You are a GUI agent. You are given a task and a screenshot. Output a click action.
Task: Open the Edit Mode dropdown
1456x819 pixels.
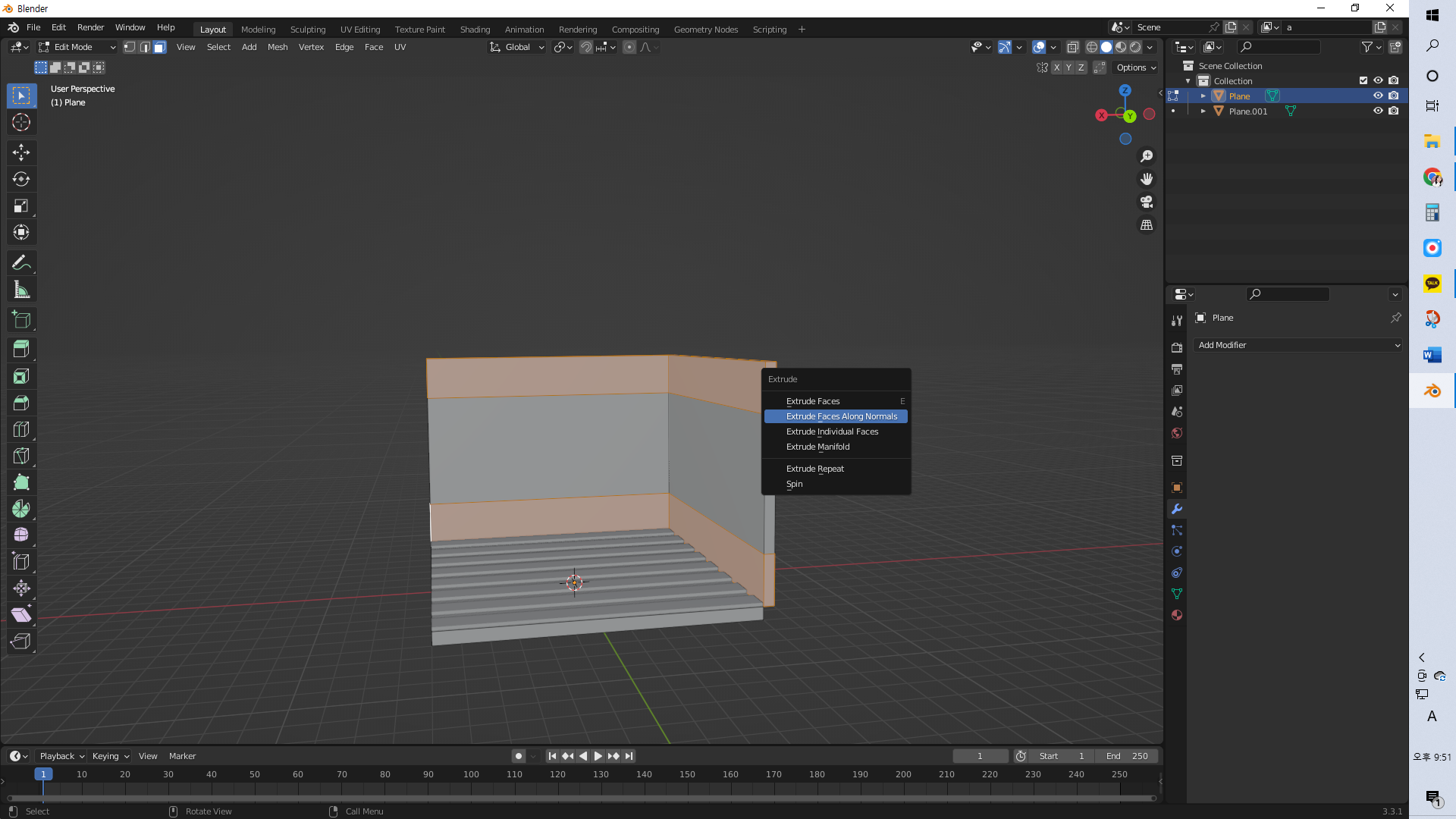point(77,47)
